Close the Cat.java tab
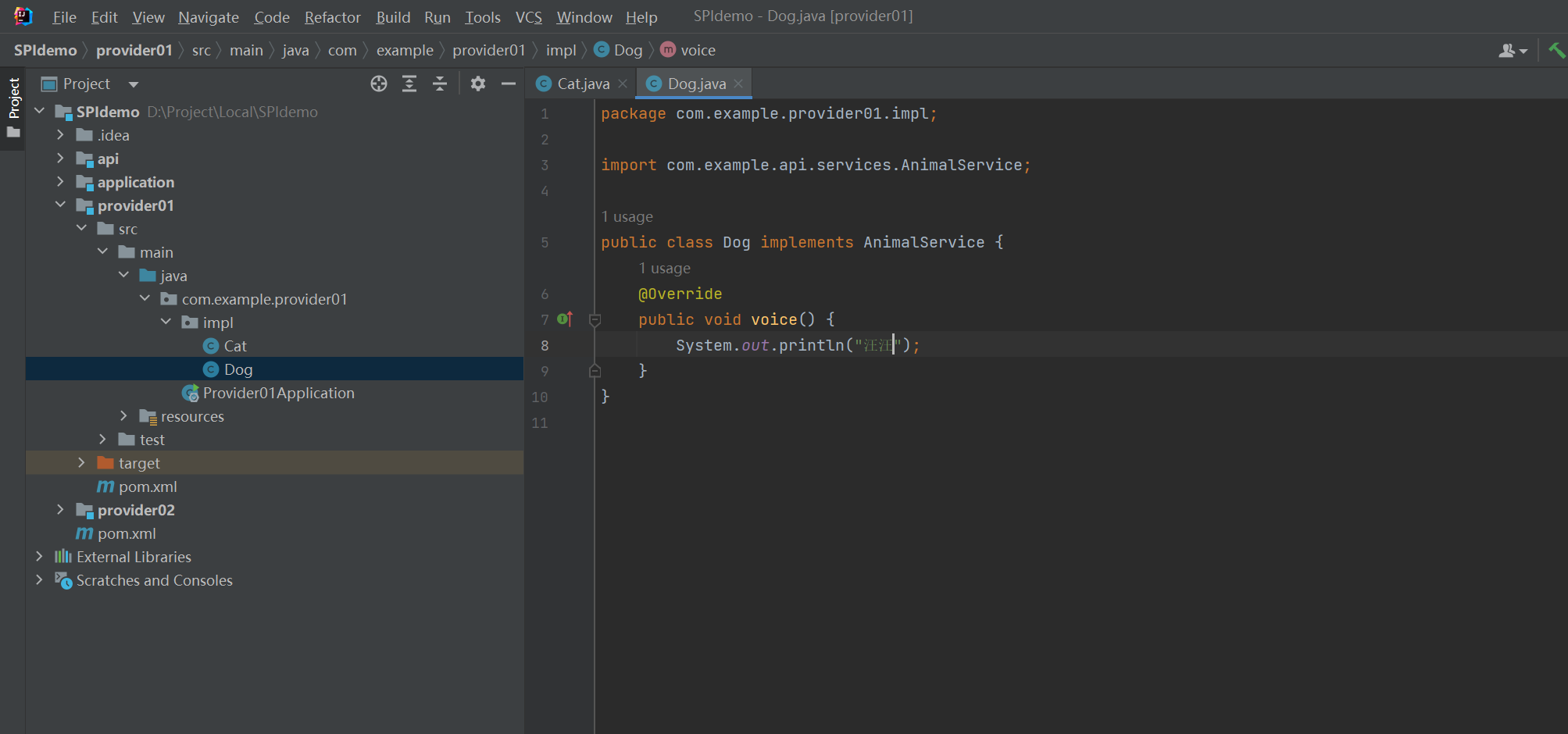 pyautogui.click(x=623, y=84)
